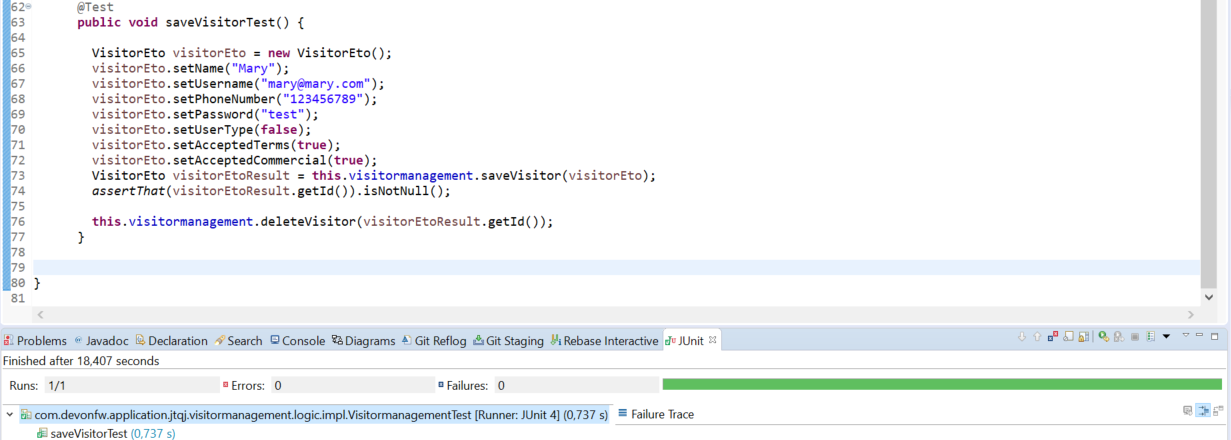Click the setAcceptedTerms(true) line

pos(216,145)
